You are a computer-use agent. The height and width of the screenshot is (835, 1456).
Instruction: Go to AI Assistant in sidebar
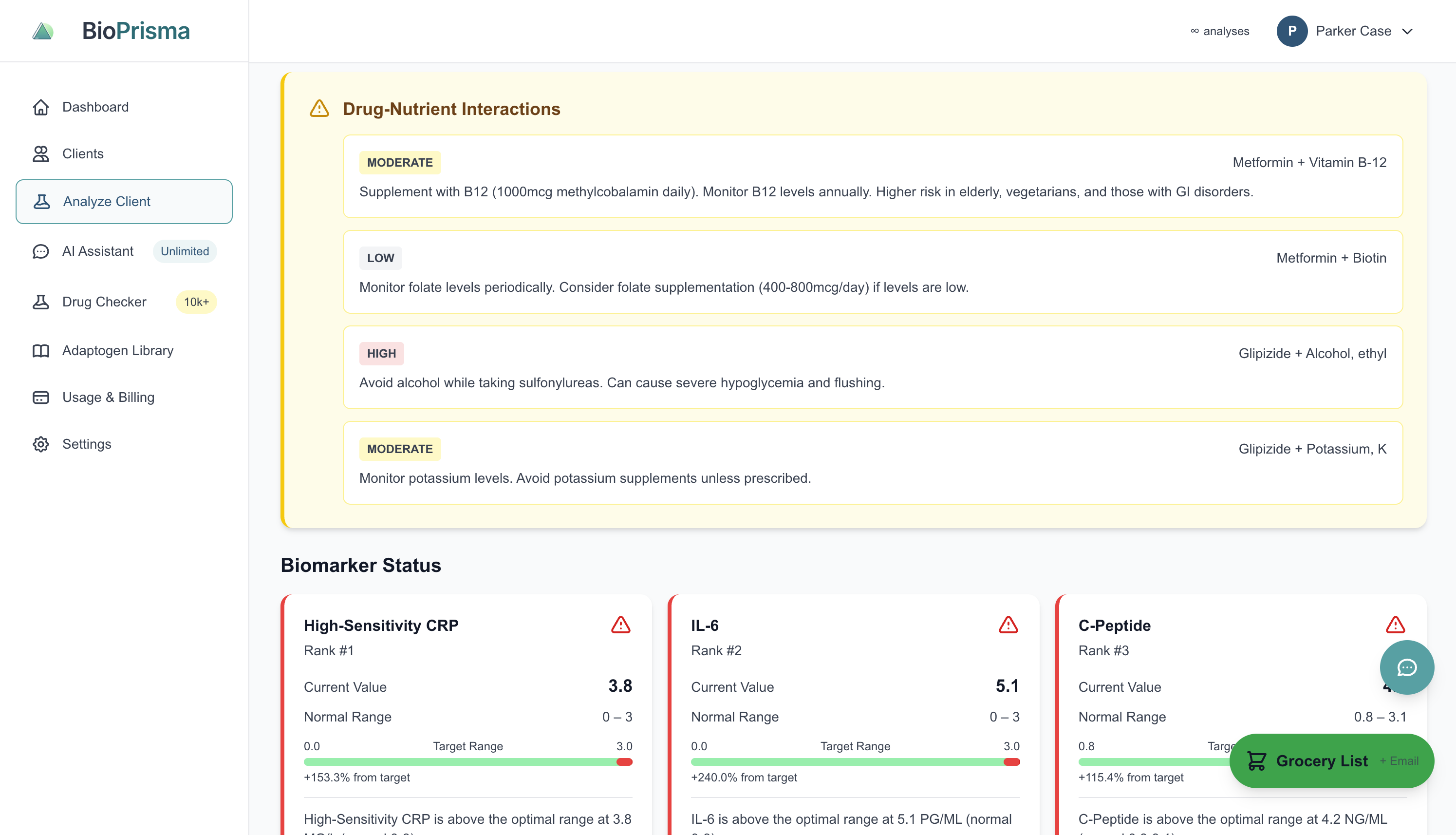97,251
